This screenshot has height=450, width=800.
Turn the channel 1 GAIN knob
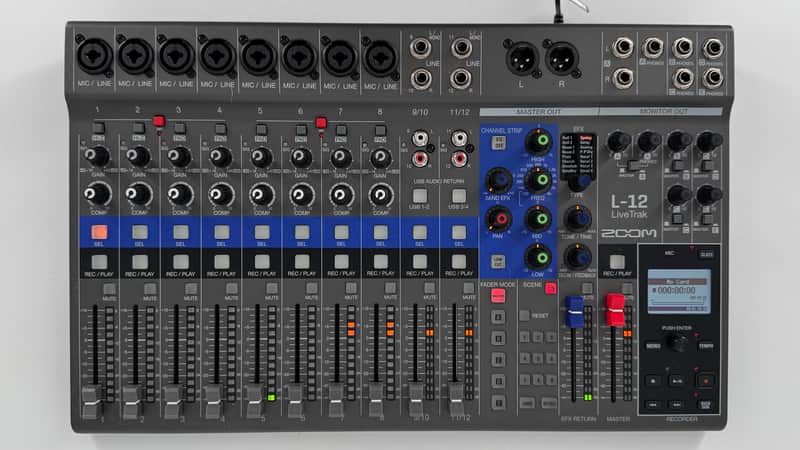[x=97, y=156]
